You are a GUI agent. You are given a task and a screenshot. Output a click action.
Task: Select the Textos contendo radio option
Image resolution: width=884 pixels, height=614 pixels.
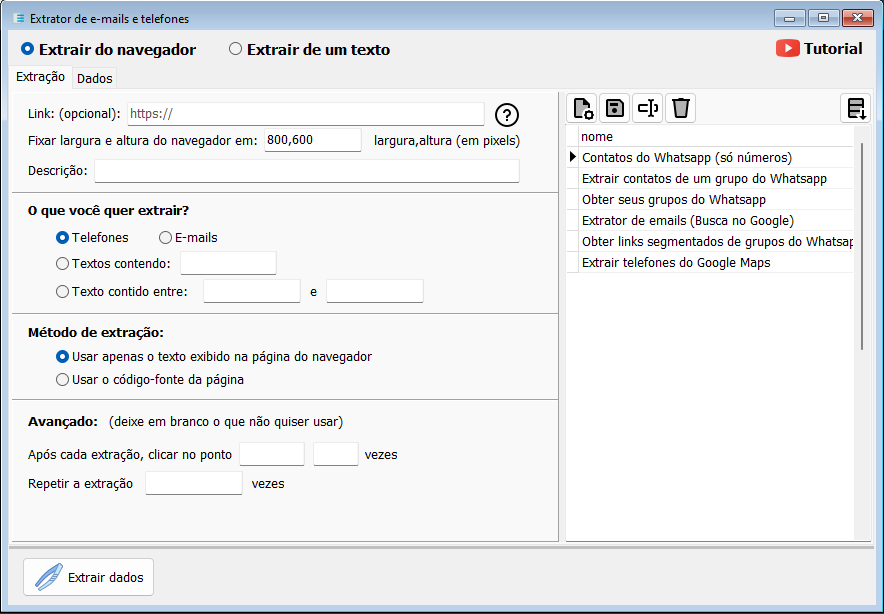coord(113,264)
